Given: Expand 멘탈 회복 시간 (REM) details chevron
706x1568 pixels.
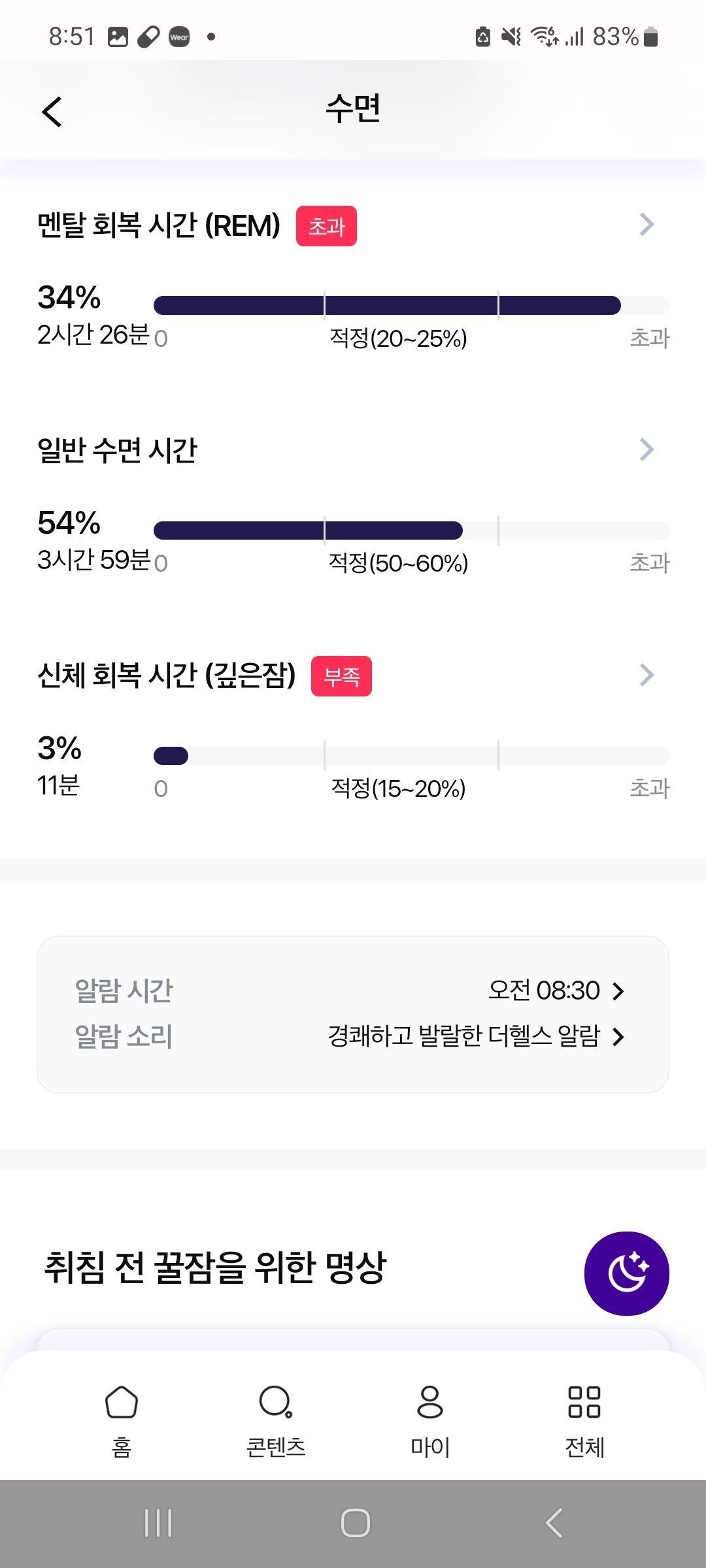Looking at the screenshot, I should pyautogui.click(x=647, y=224).
